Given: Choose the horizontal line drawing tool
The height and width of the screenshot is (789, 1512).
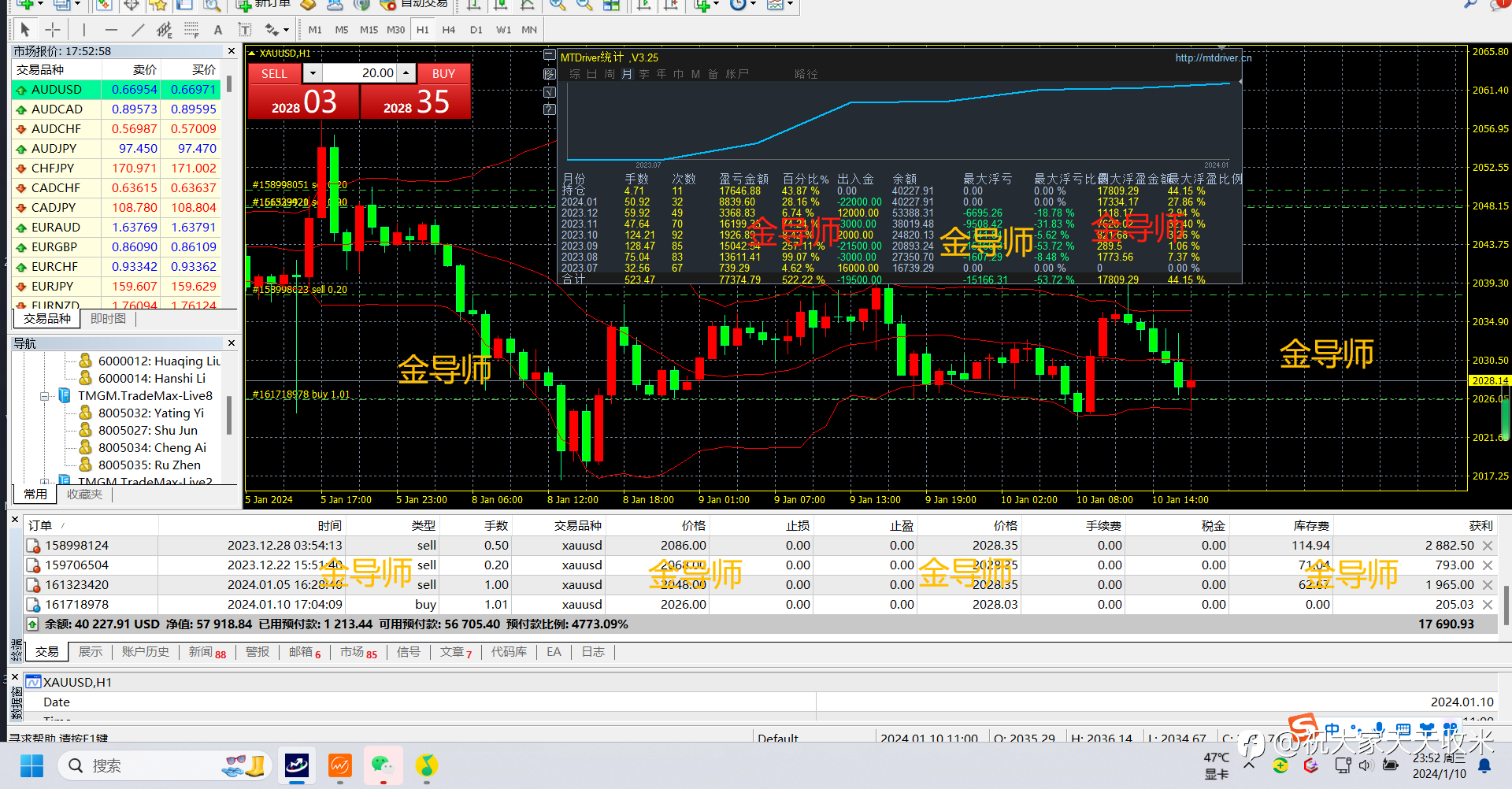Looking at the screenshot, I should click(111, 30).
